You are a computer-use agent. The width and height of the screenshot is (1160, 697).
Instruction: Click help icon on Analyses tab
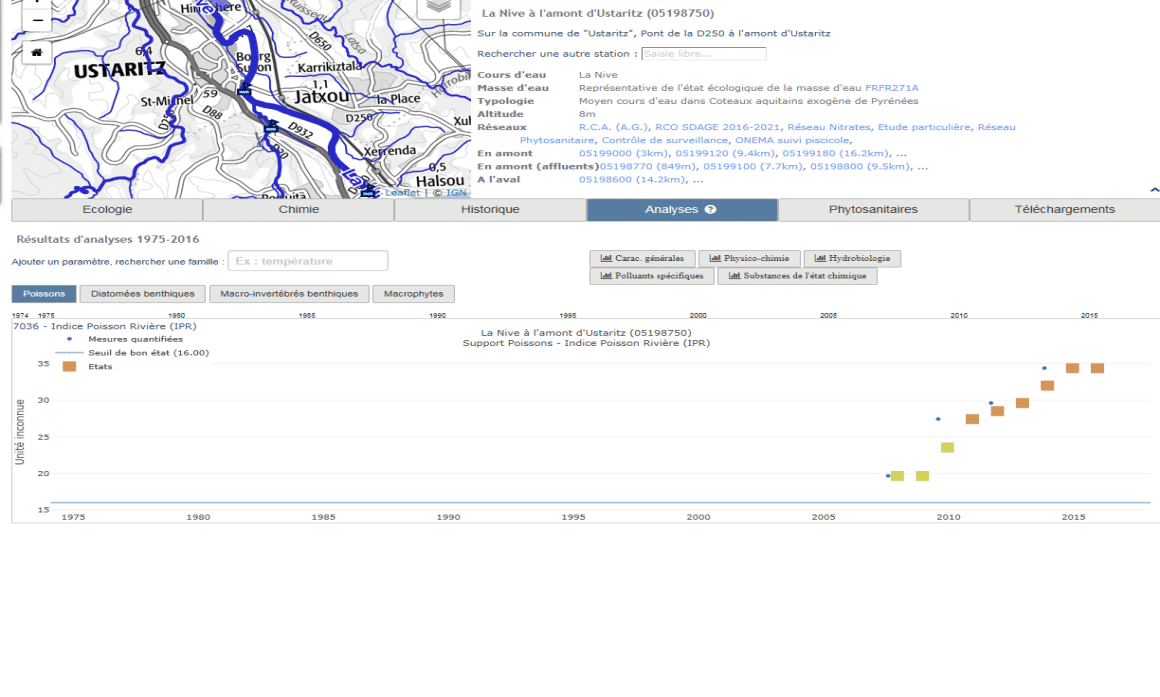click(711, 210)
